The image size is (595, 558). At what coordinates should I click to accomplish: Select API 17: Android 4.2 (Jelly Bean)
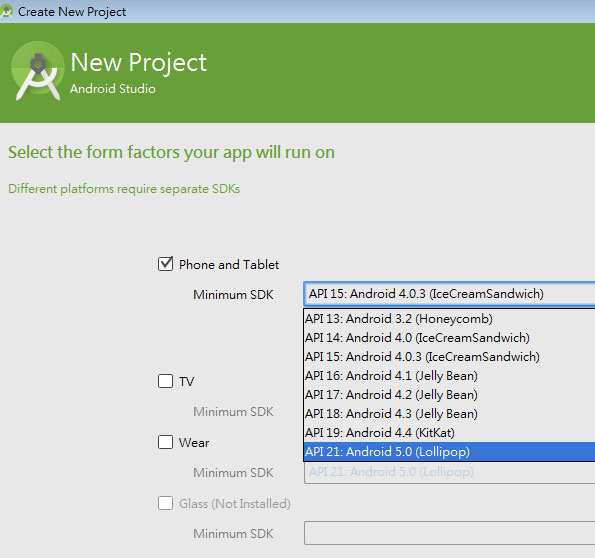click(449, 395)
